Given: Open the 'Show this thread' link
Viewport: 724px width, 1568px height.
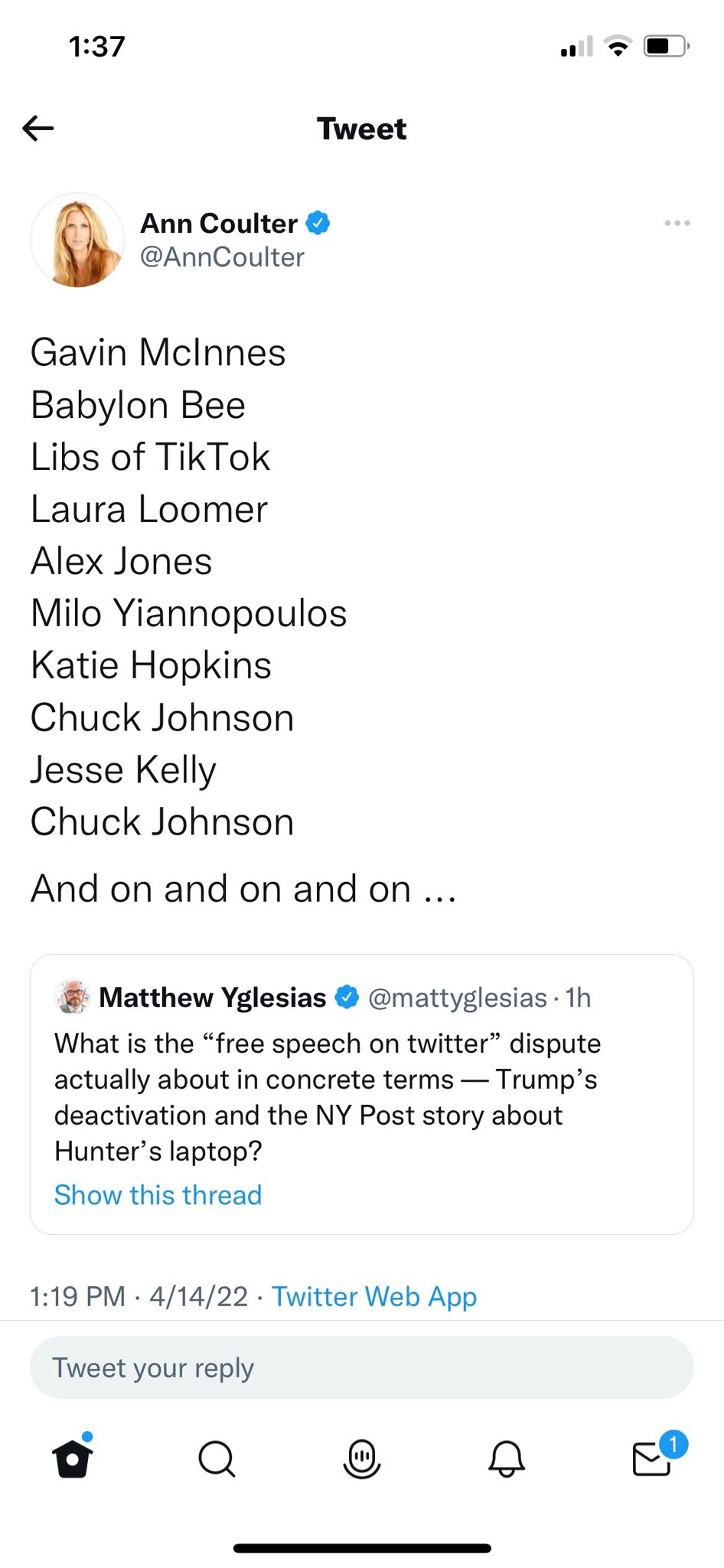Looking at the screenshot, I should (158, 1194).
